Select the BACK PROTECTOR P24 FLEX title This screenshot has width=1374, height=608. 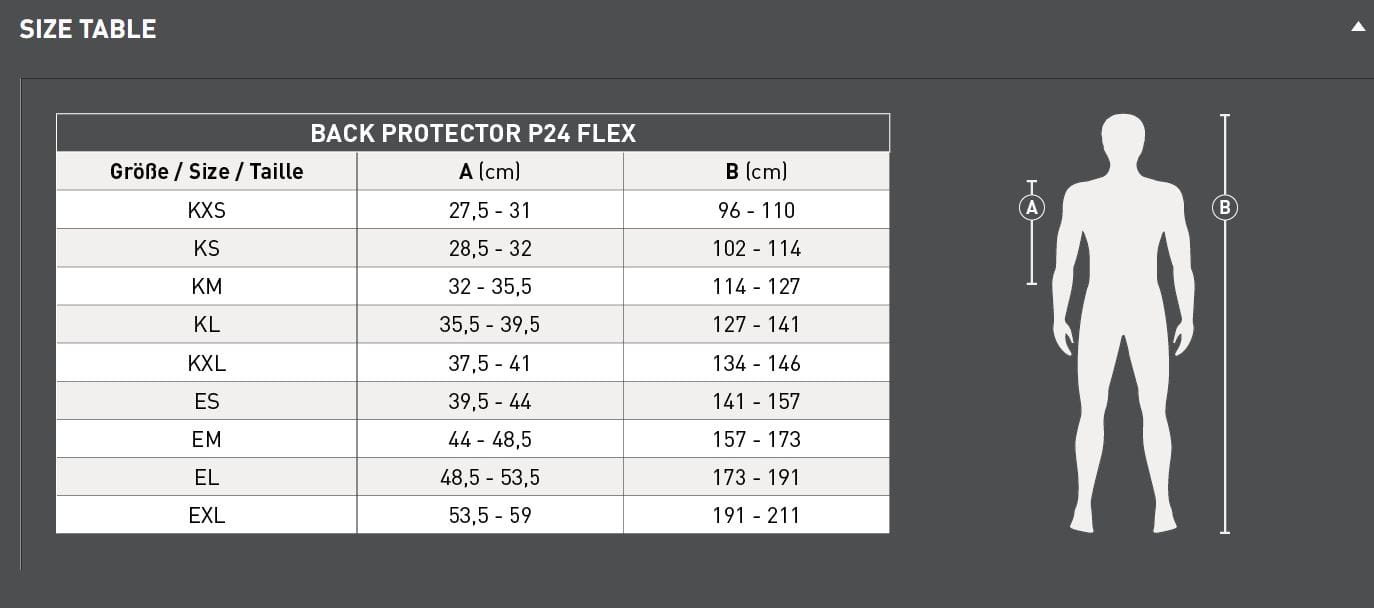pyautogui.click(x=473, y=133)
